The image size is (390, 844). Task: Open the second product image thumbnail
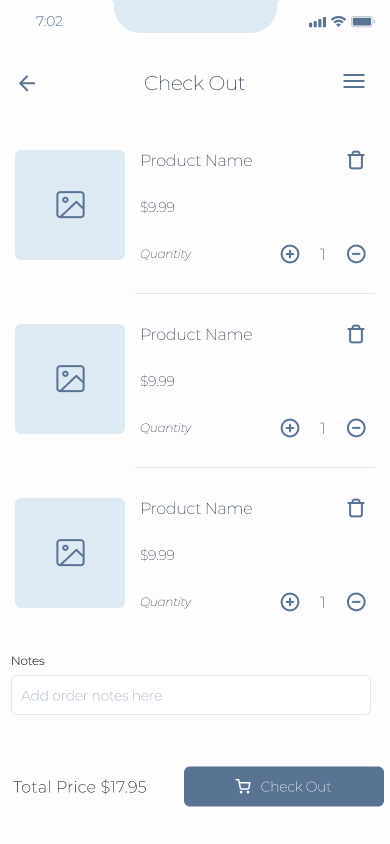[70, 379]
